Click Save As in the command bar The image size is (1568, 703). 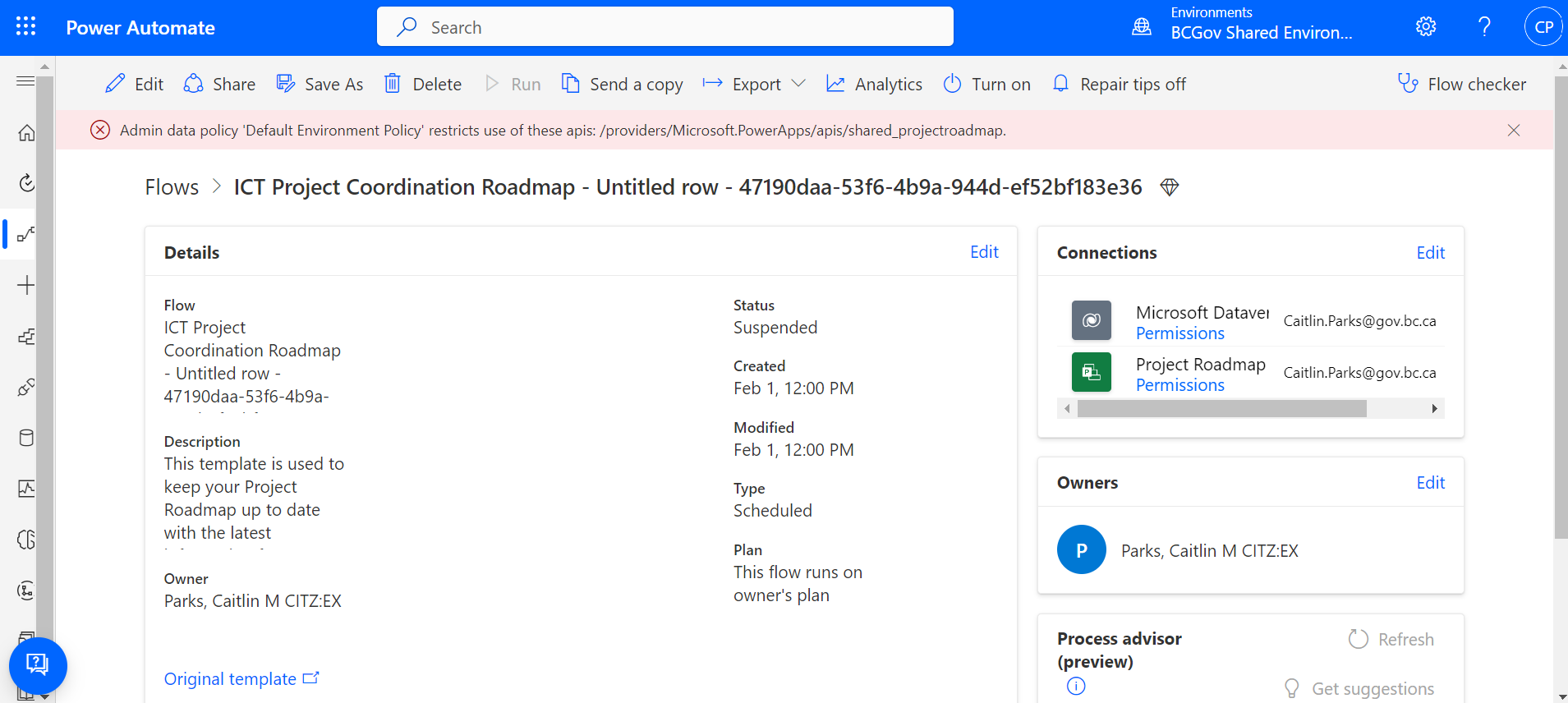[x=320, y=84]
